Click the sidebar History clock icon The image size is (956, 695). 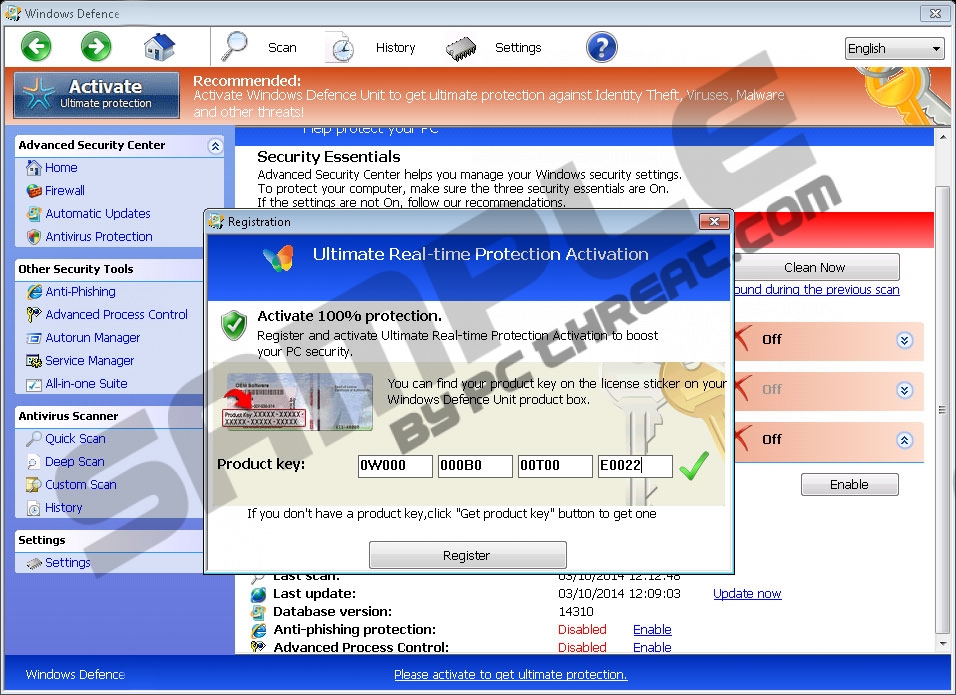(34, 508)
